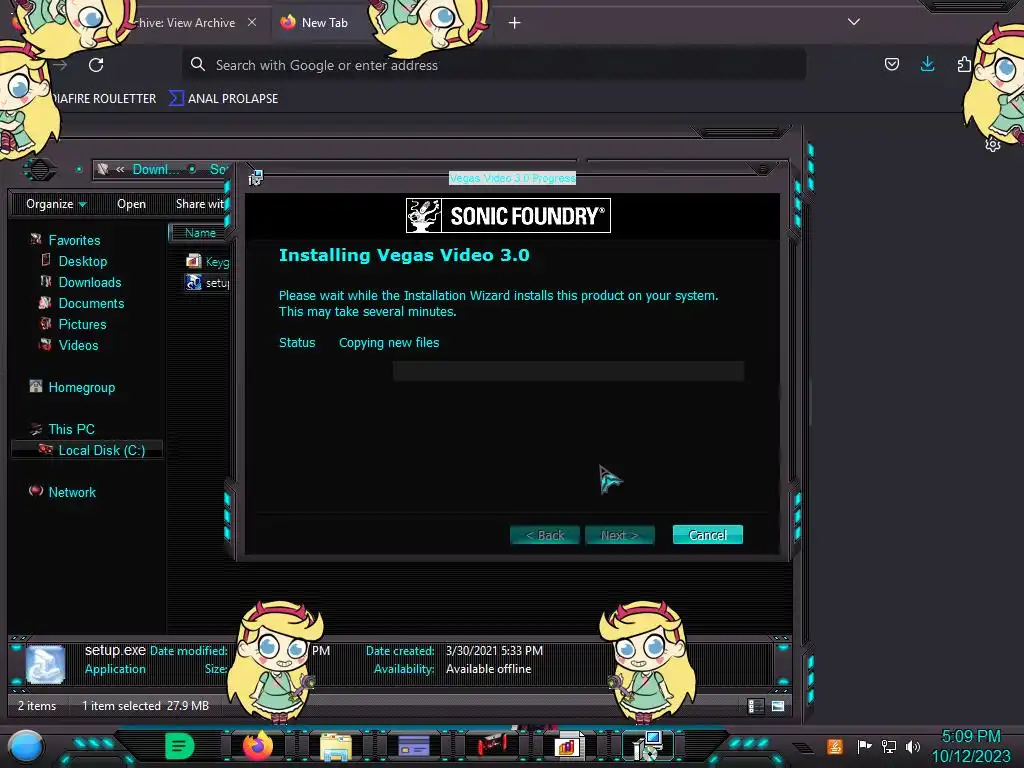Select Documents in the Explorer sidebar
The image size is (1024, 768).
91,303
